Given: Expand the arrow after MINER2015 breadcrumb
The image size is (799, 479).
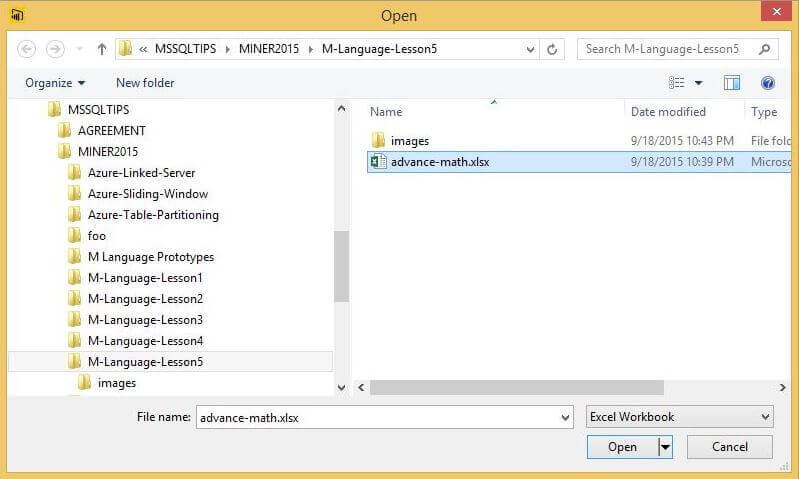Looking at the screenshot, I should pyautogui.click(x=310, y=49).
